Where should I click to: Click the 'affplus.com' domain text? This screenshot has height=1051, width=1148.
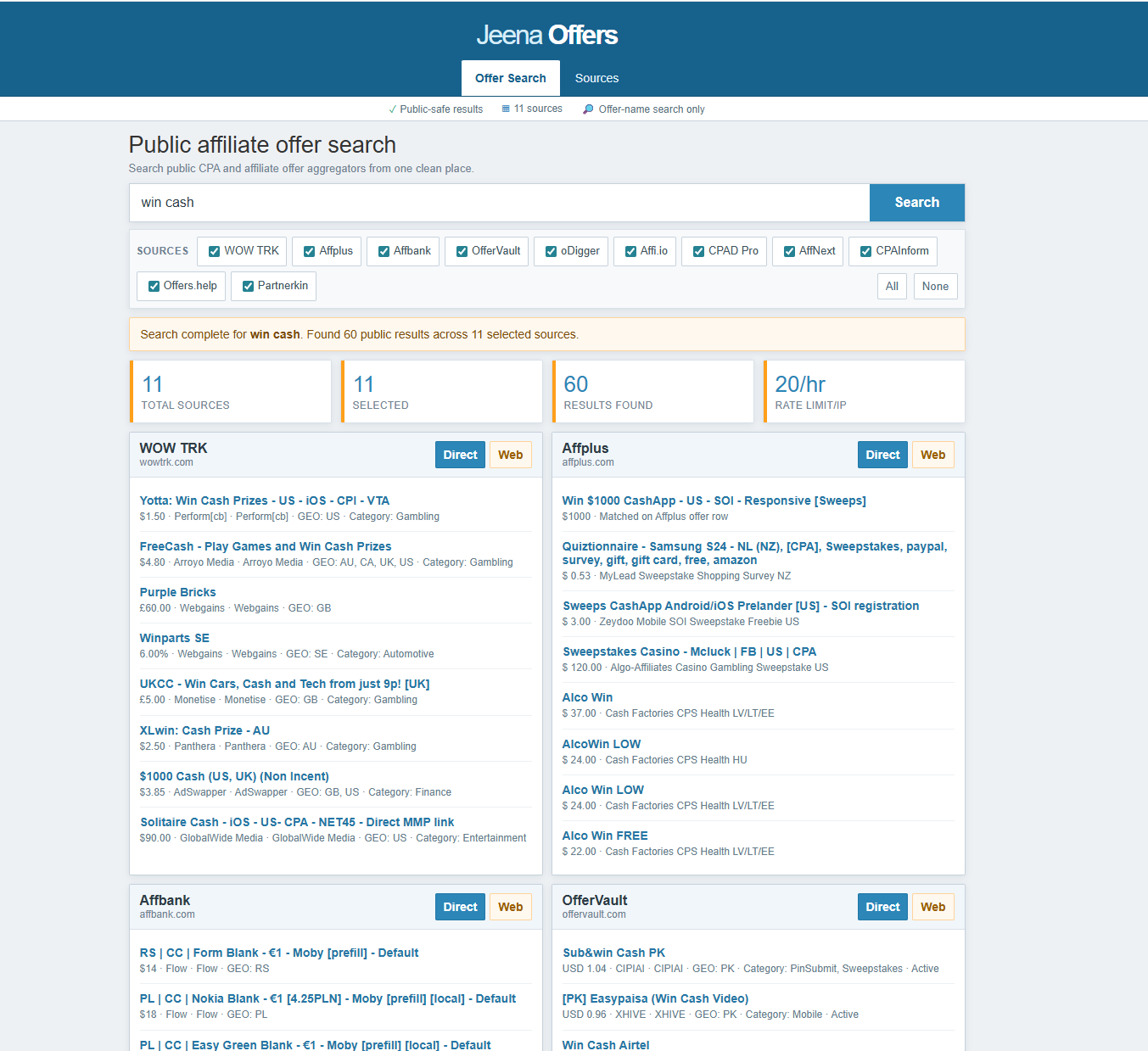[x=588, y=462]
